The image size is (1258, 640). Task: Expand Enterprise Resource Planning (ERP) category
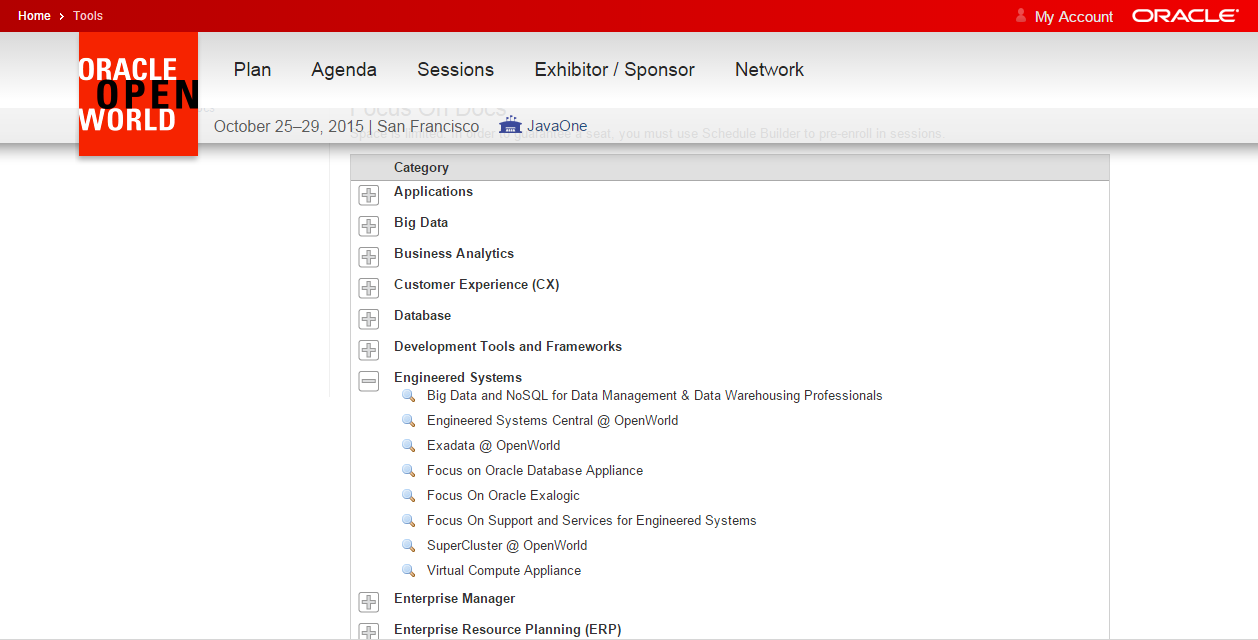[369, 632]
